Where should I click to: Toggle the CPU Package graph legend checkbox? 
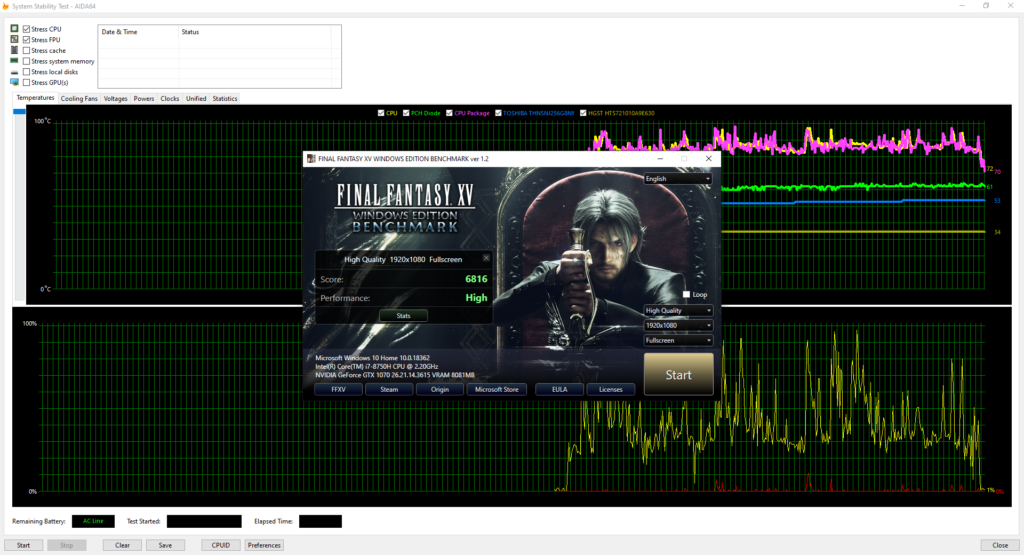(x=450, y=113)
